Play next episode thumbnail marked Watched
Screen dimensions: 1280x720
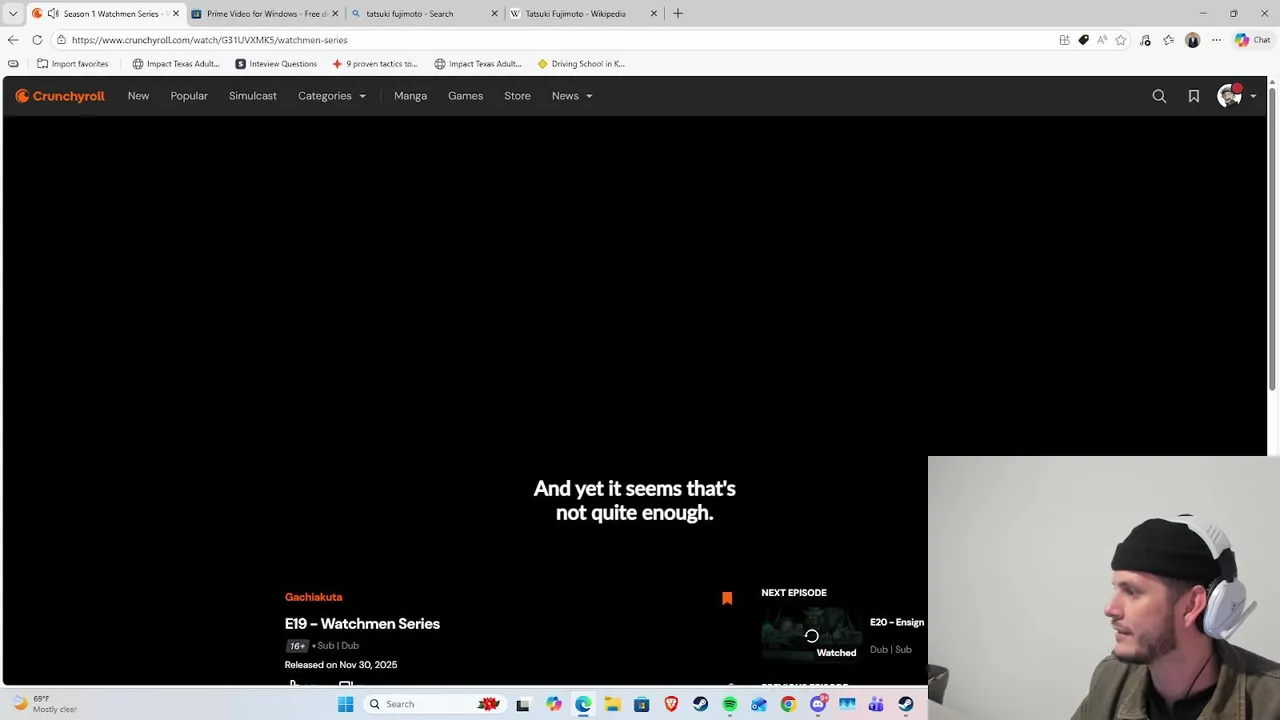click(811, 636)
